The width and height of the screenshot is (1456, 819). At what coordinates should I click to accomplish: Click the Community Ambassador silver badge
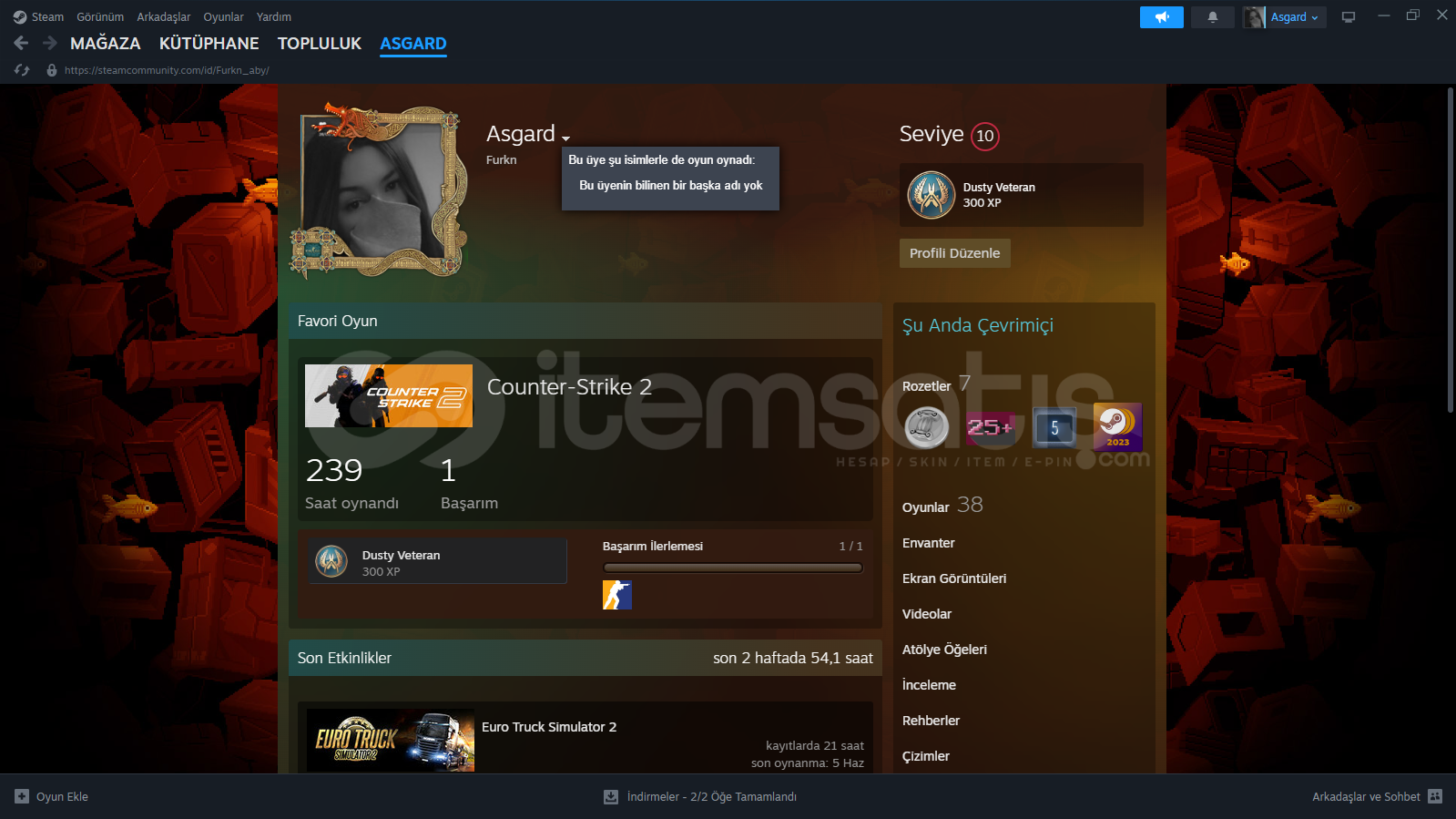(927, 427)
